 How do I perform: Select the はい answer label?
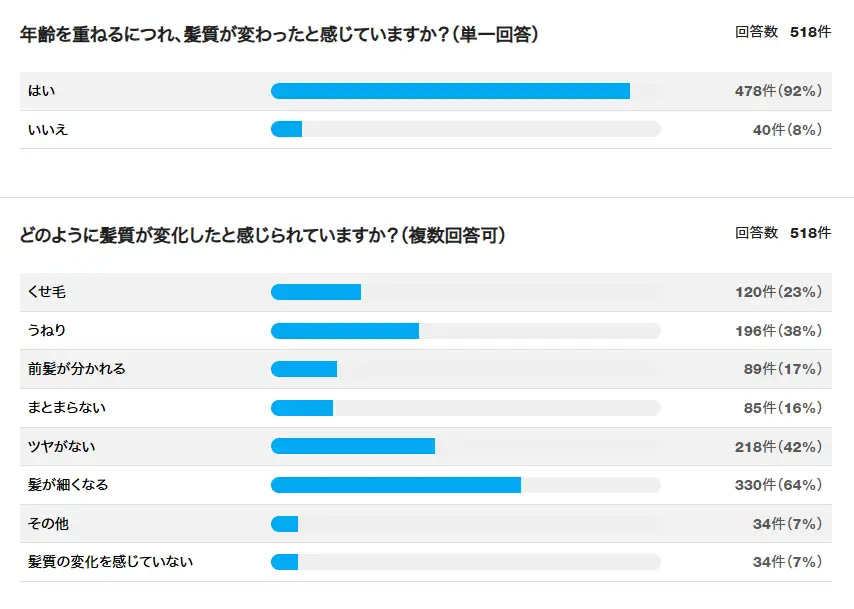(42, 91)
